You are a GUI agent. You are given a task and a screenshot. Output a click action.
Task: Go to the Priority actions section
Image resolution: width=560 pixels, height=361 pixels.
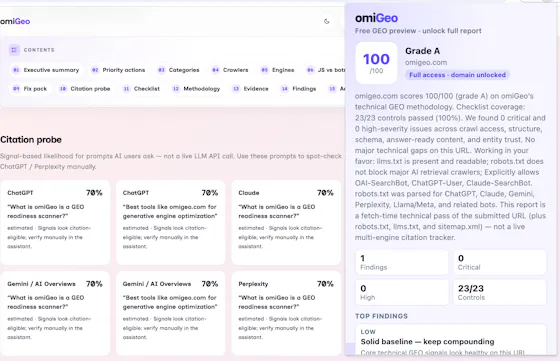[119, 70]
